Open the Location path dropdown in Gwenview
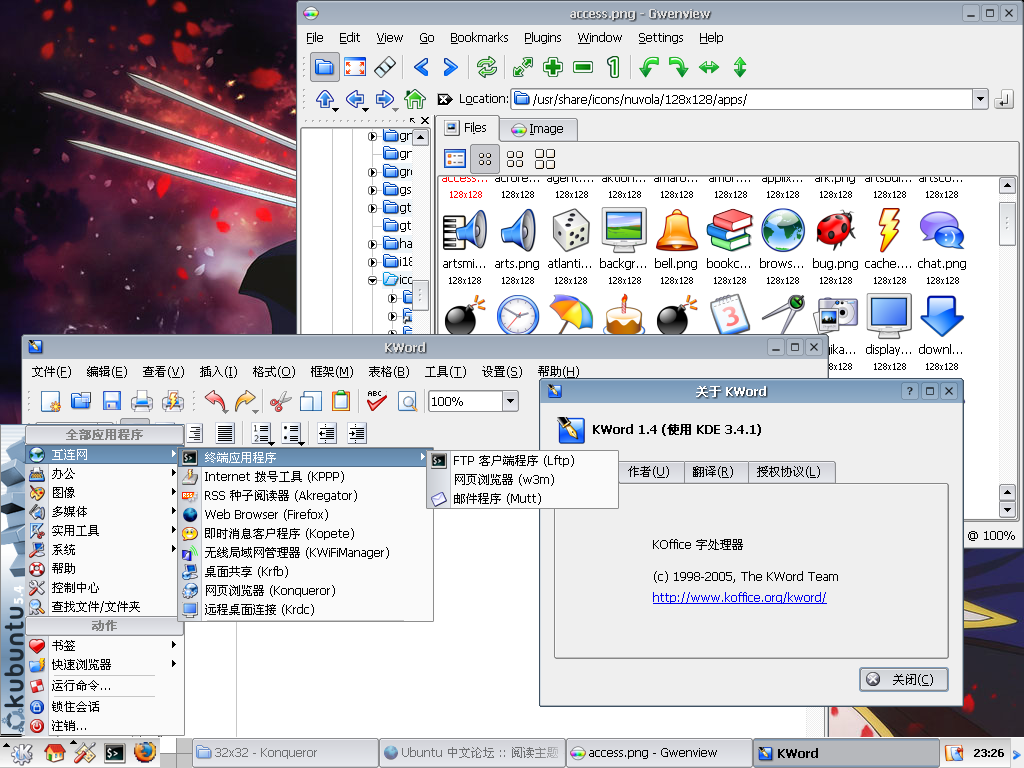Viewport: 1024px width, 768px height. tap(980, 99)
